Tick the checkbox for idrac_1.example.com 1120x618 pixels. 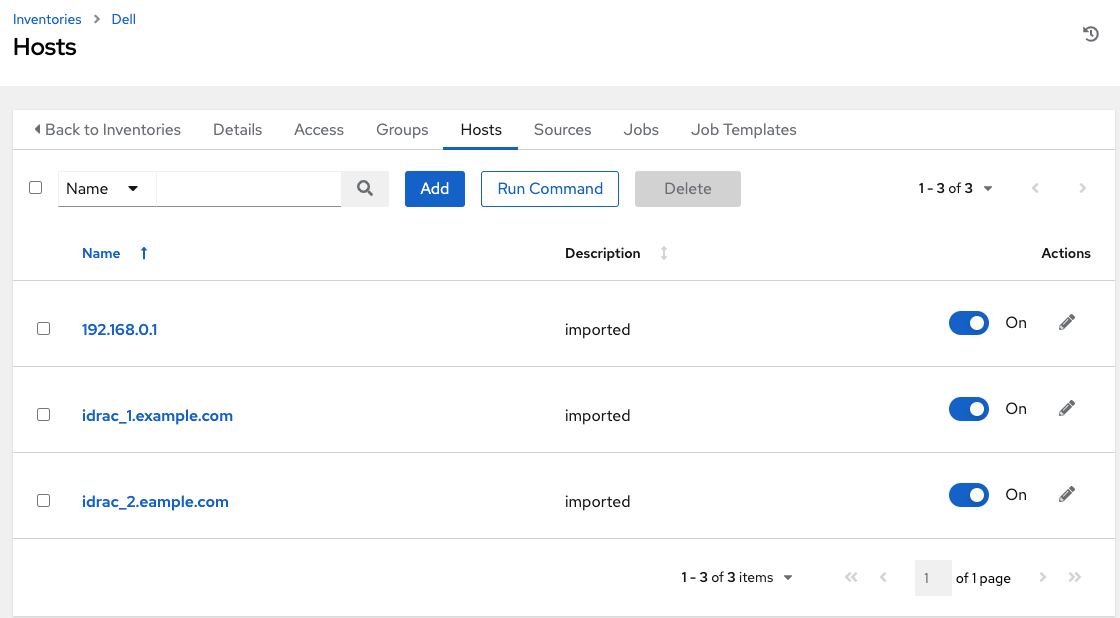tap(43, 415)
